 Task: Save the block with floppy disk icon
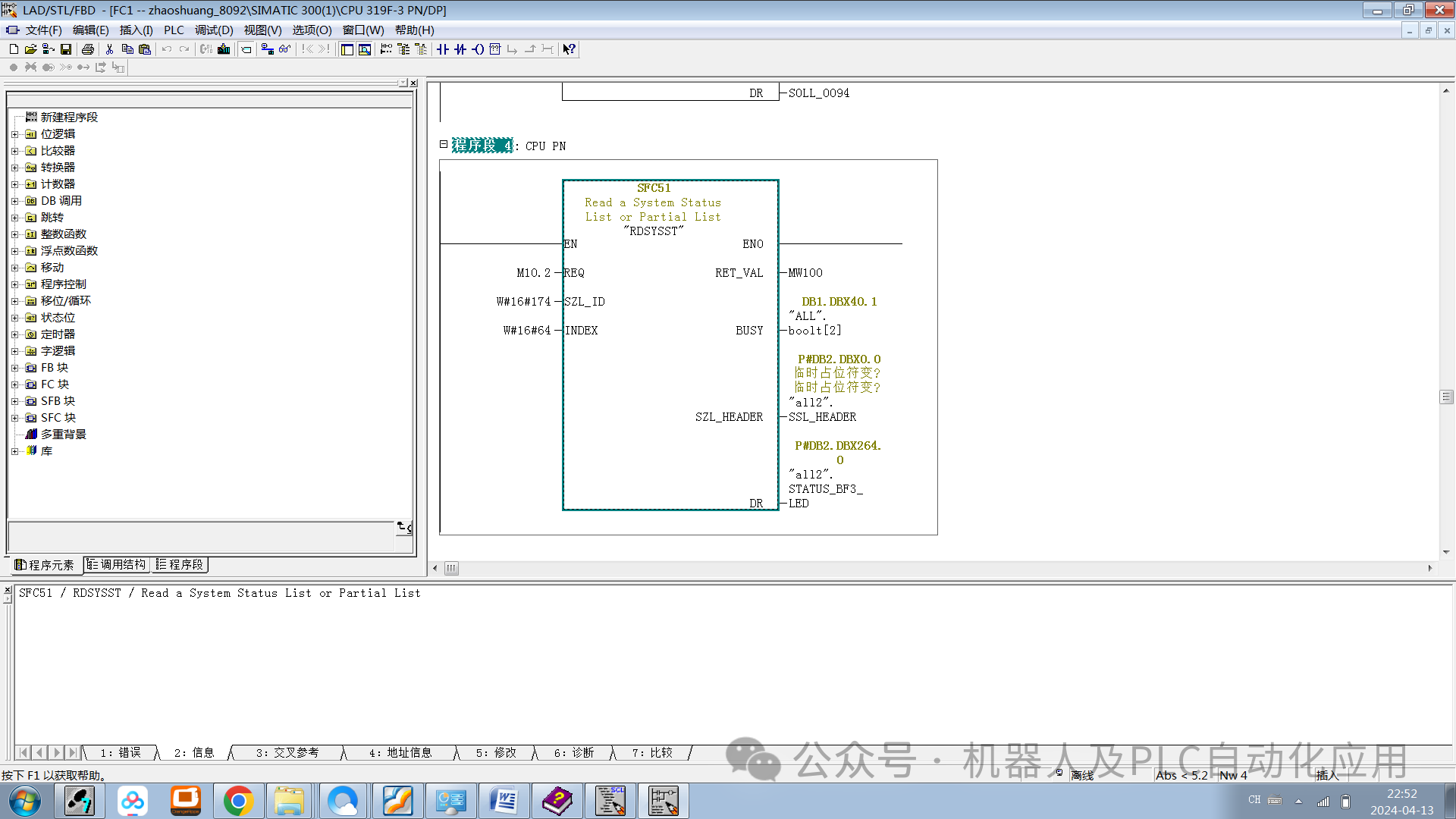66,49
